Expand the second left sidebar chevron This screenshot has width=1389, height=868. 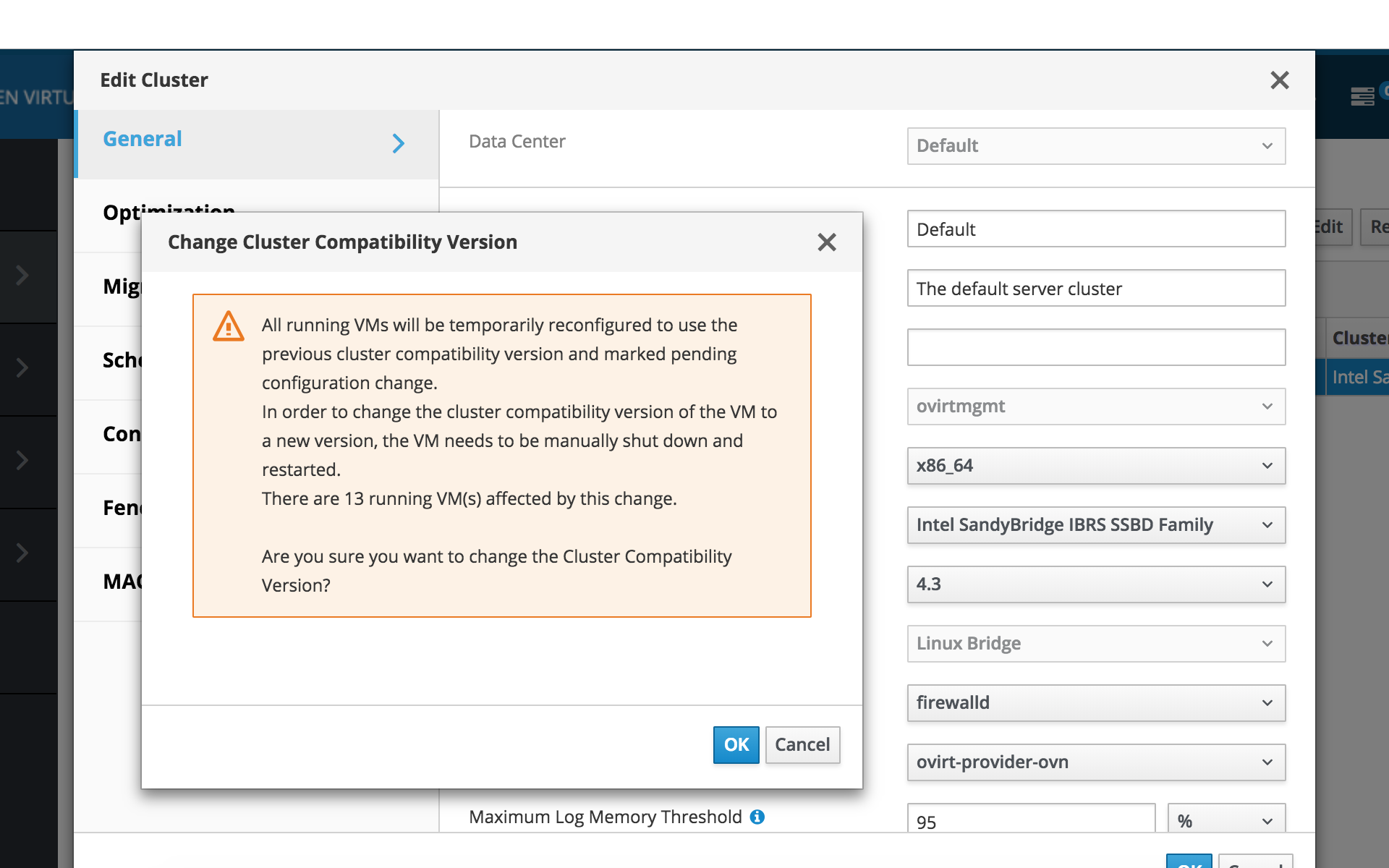22,367
